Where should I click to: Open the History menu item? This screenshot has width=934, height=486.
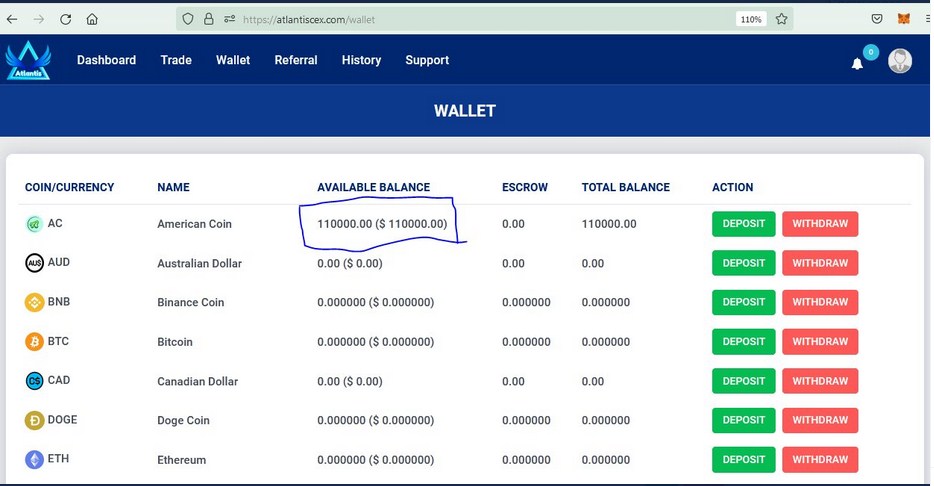coord(361,60)
